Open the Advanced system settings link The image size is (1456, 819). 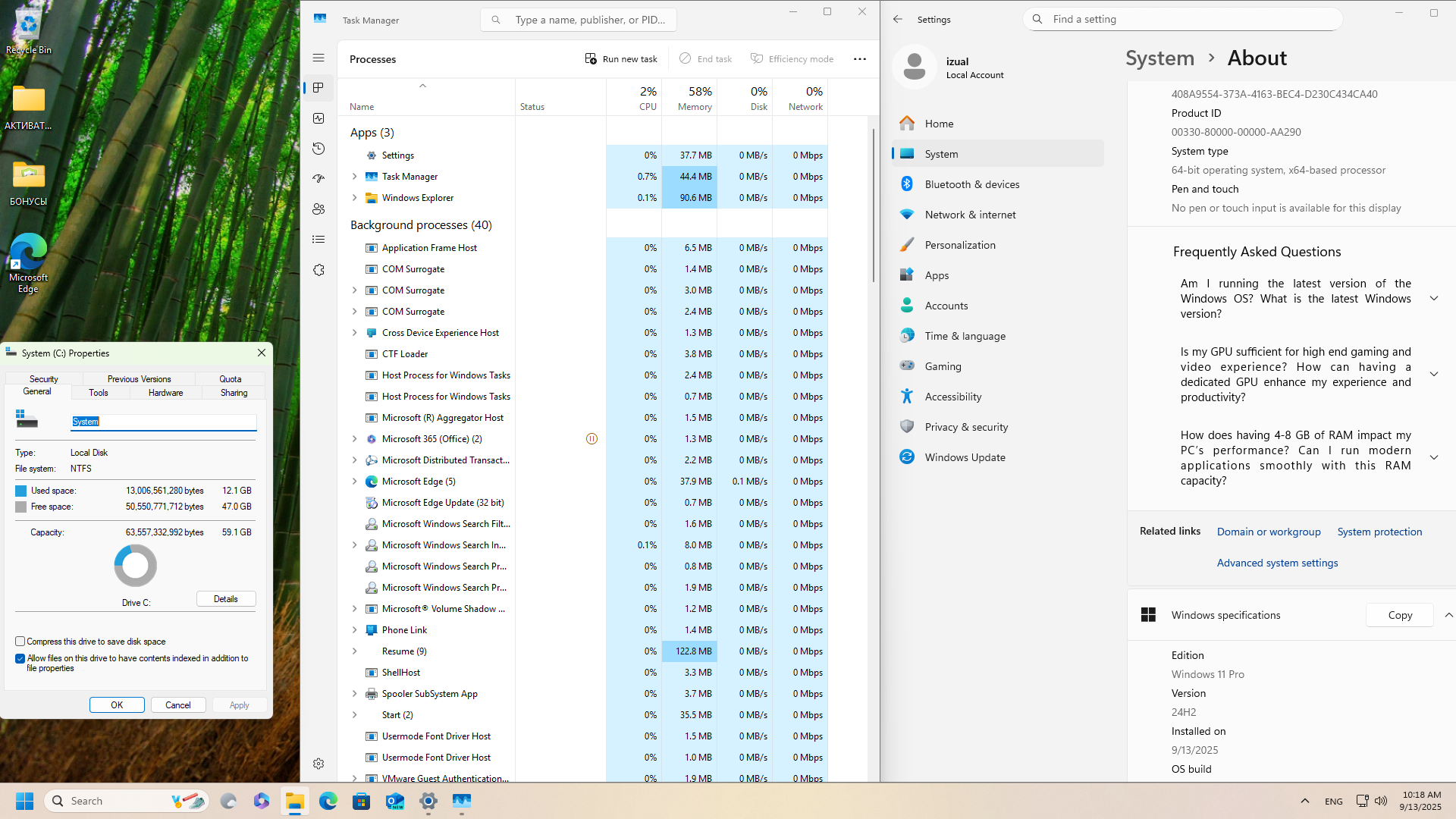tap(1277, 563)
